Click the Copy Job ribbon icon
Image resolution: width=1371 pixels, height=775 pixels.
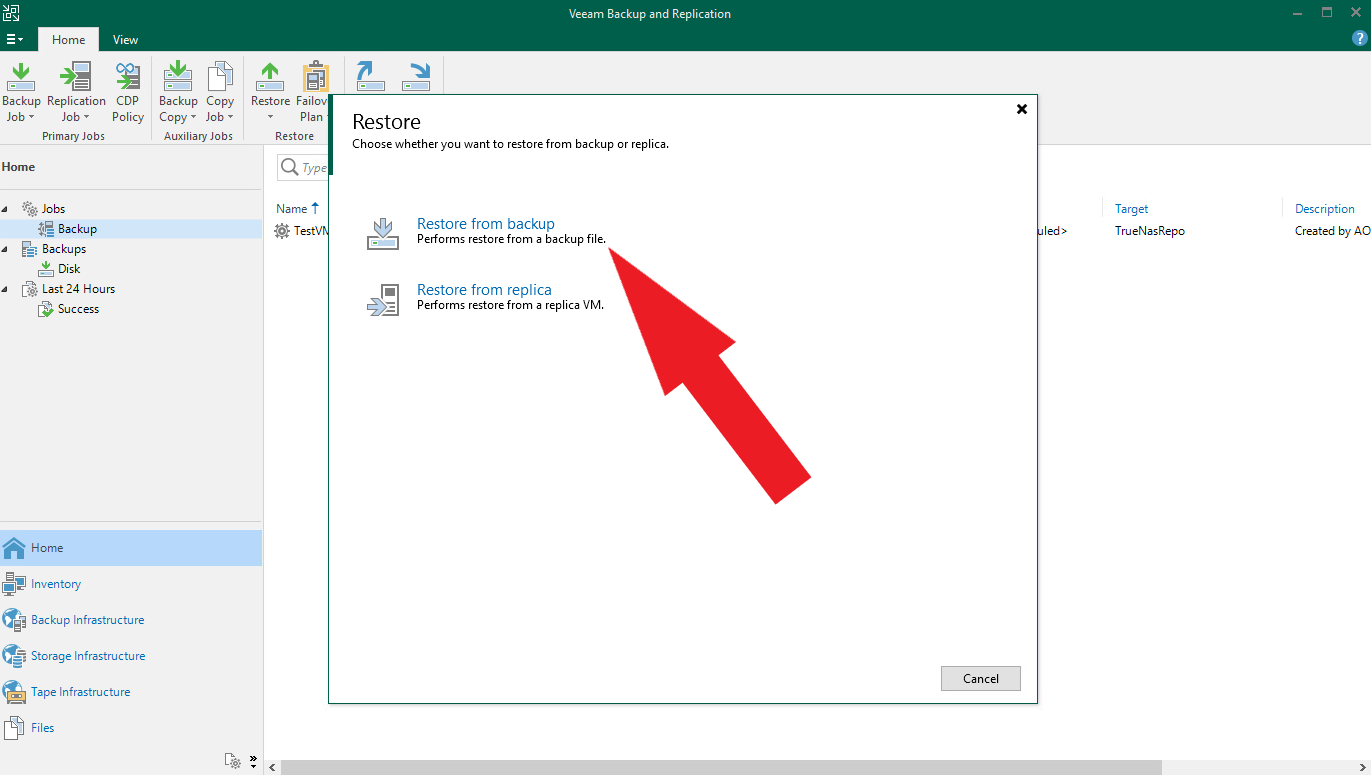coord(220,76)
